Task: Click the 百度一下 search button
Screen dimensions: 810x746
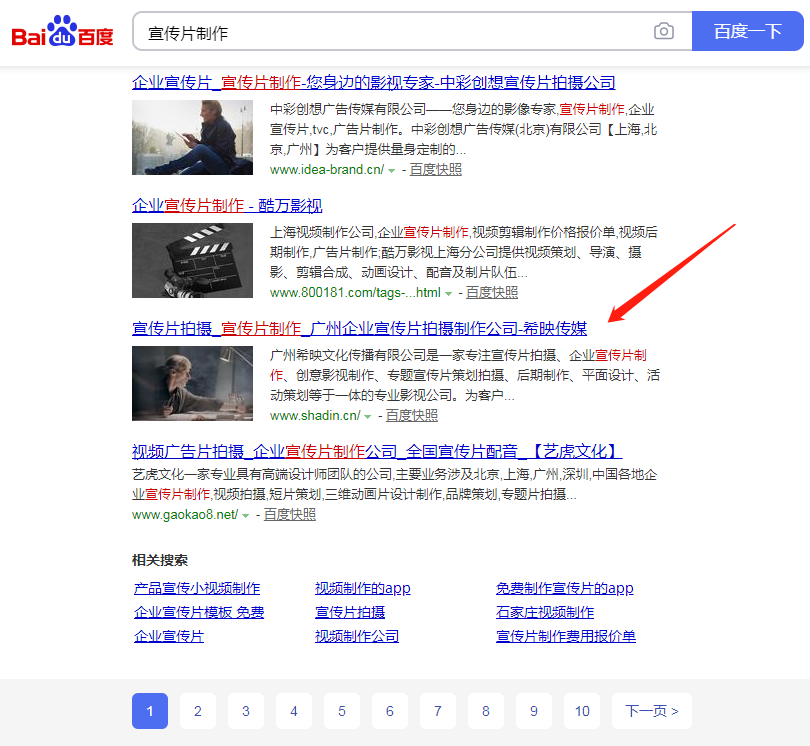Action: (x=747, y=31)
